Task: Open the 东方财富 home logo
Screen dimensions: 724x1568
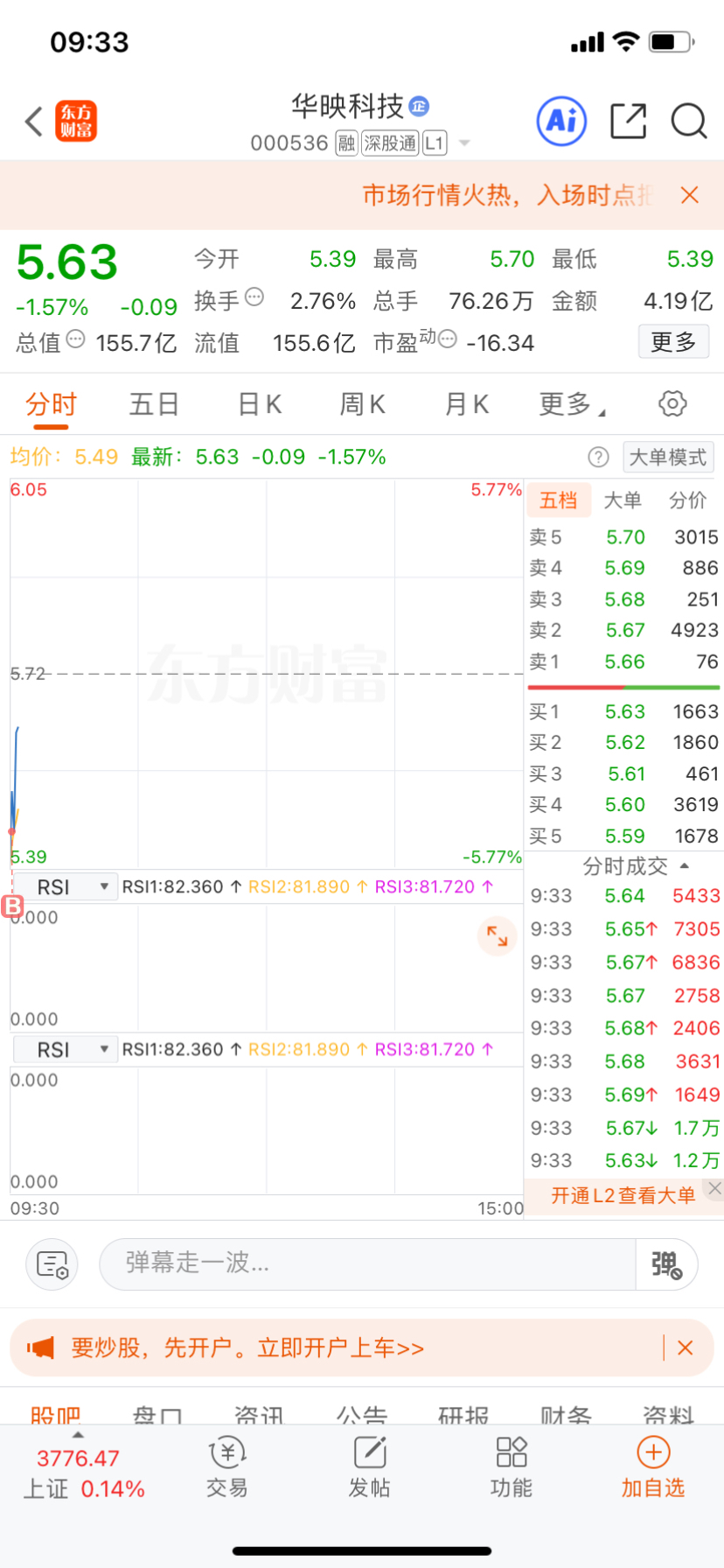Action: tap(76, 121)
